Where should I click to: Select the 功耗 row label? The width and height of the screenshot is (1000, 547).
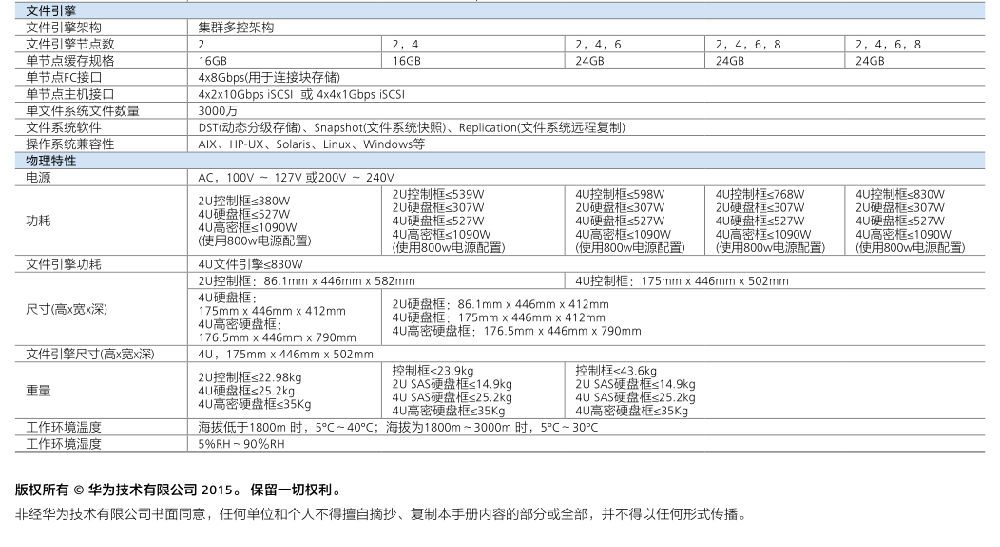point(38,220)
